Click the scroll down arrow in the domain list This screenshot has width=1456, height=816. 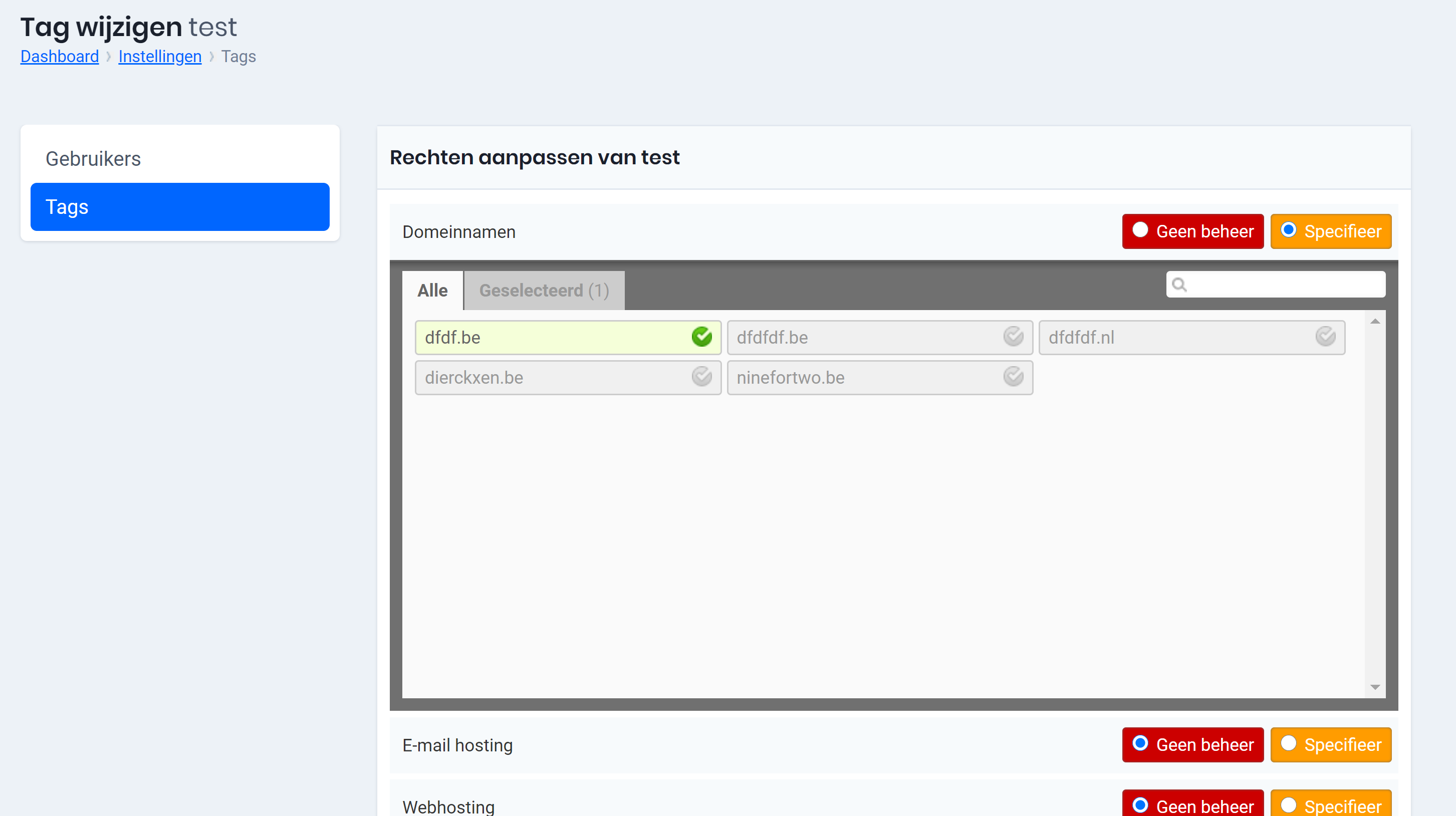(x=1375, y=687)
